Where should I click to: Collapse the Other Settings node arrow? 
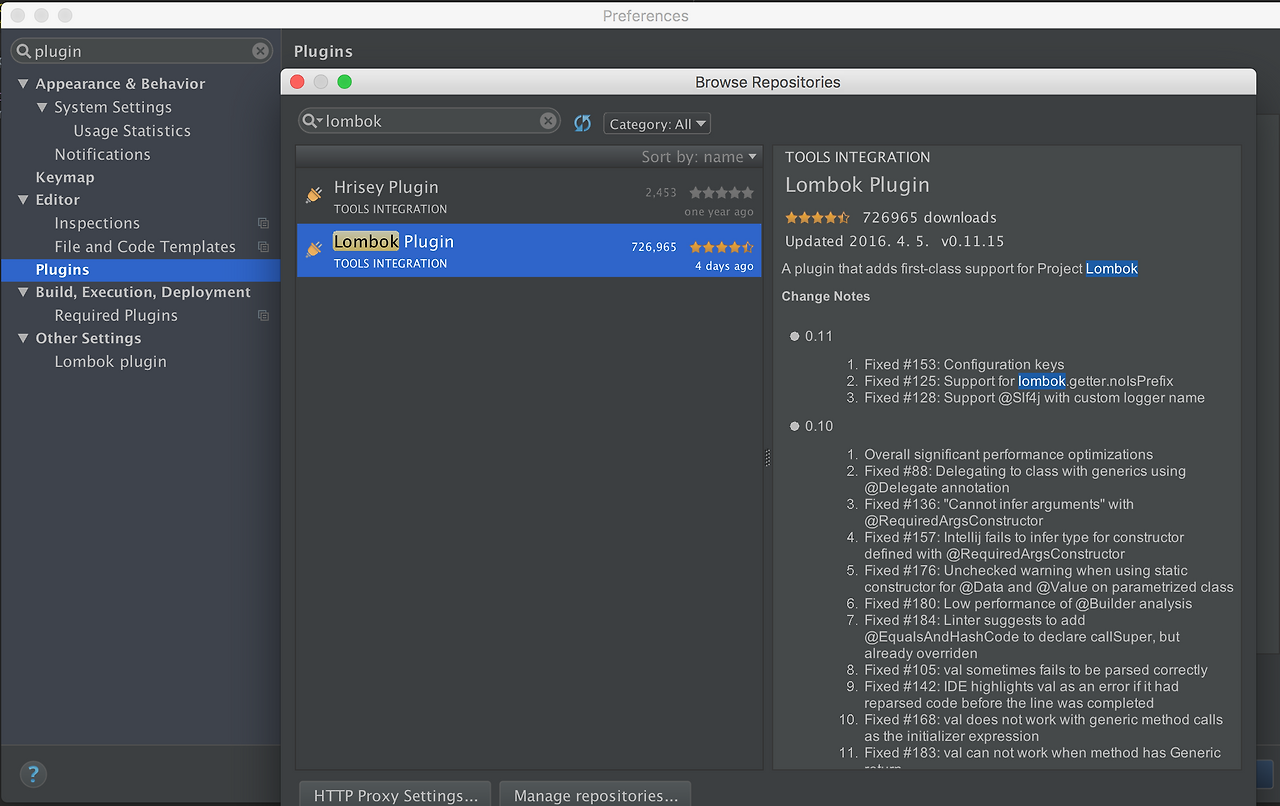pos(23,338)
